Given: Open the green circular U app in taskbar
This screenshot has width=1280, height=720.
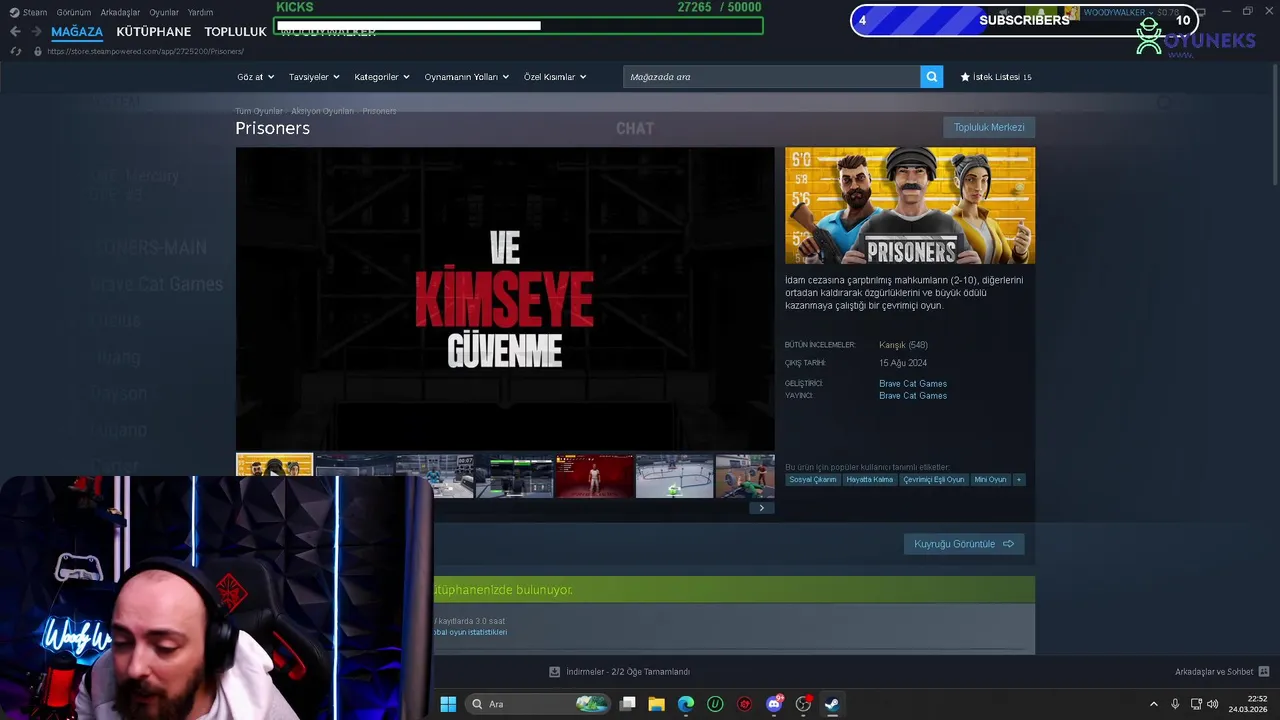Looking at the screenshot, I should click(x=715, y=704).
